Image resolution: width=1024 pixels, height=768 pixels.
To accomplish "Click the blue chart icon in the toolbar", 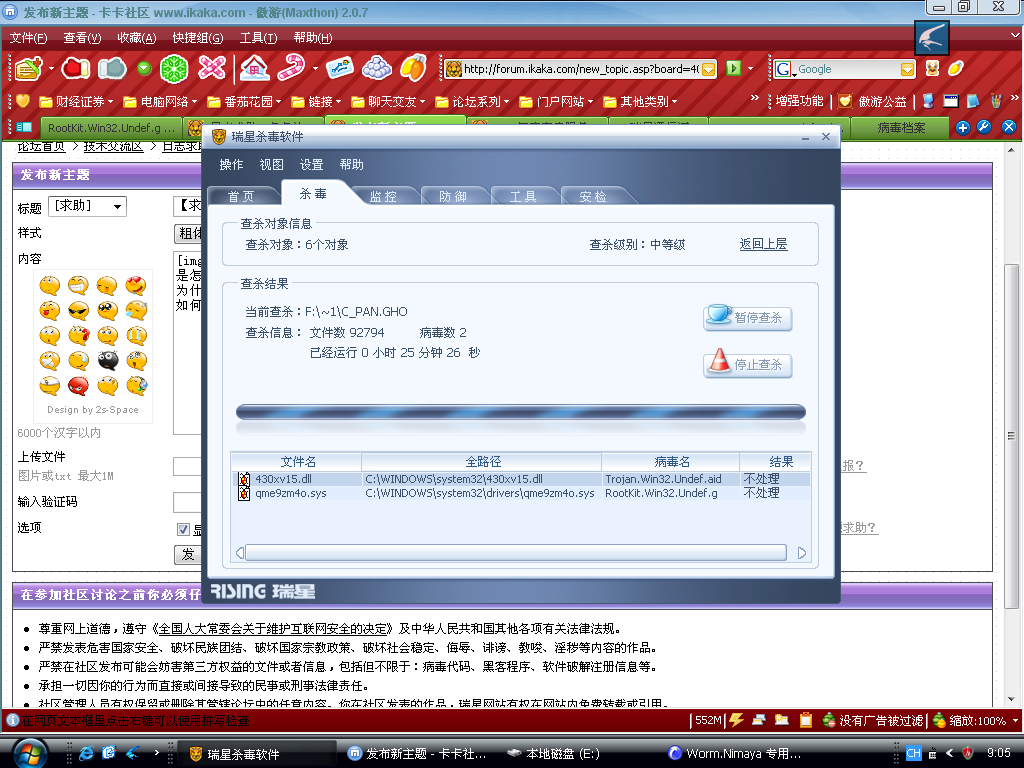I will [x=340, y=68].
